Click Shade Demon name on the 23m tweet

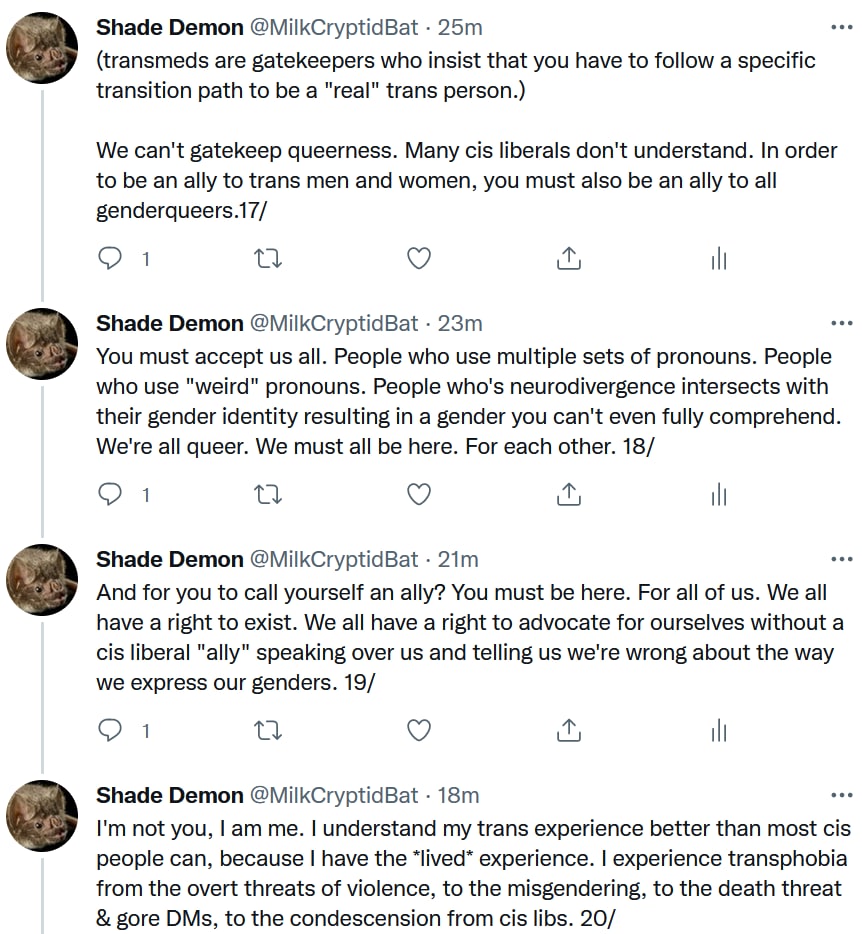[169, 323]
